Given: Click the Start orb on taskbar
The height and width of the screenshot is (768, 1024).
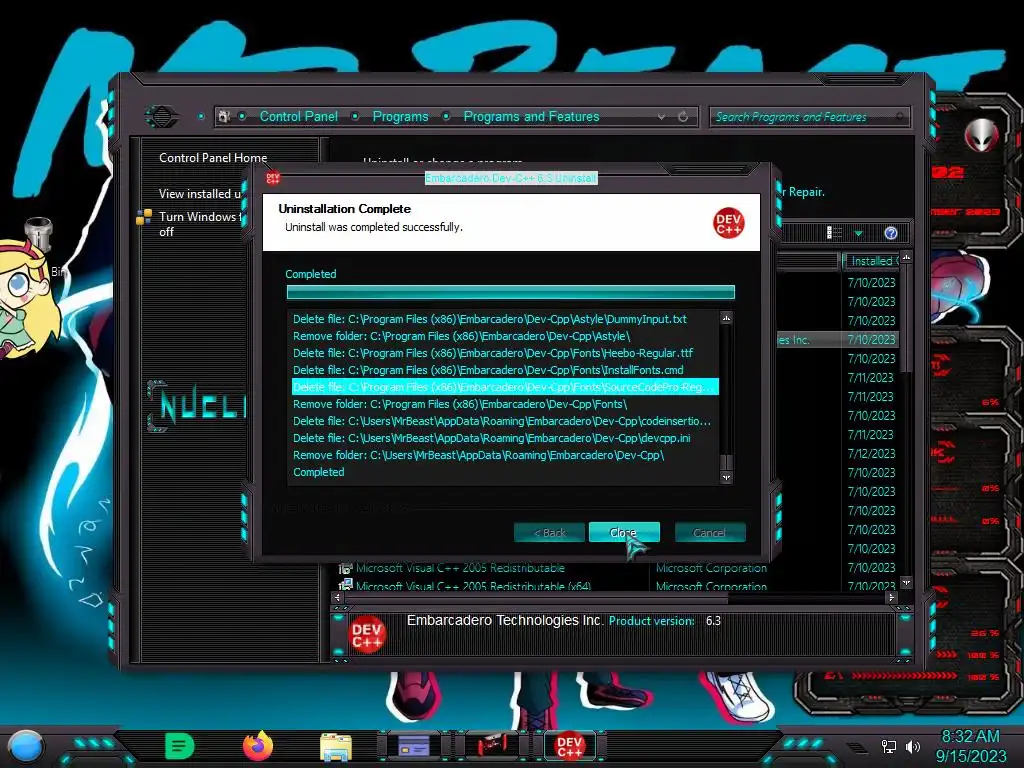Looking at the screenshot, I should coord(26,747).
